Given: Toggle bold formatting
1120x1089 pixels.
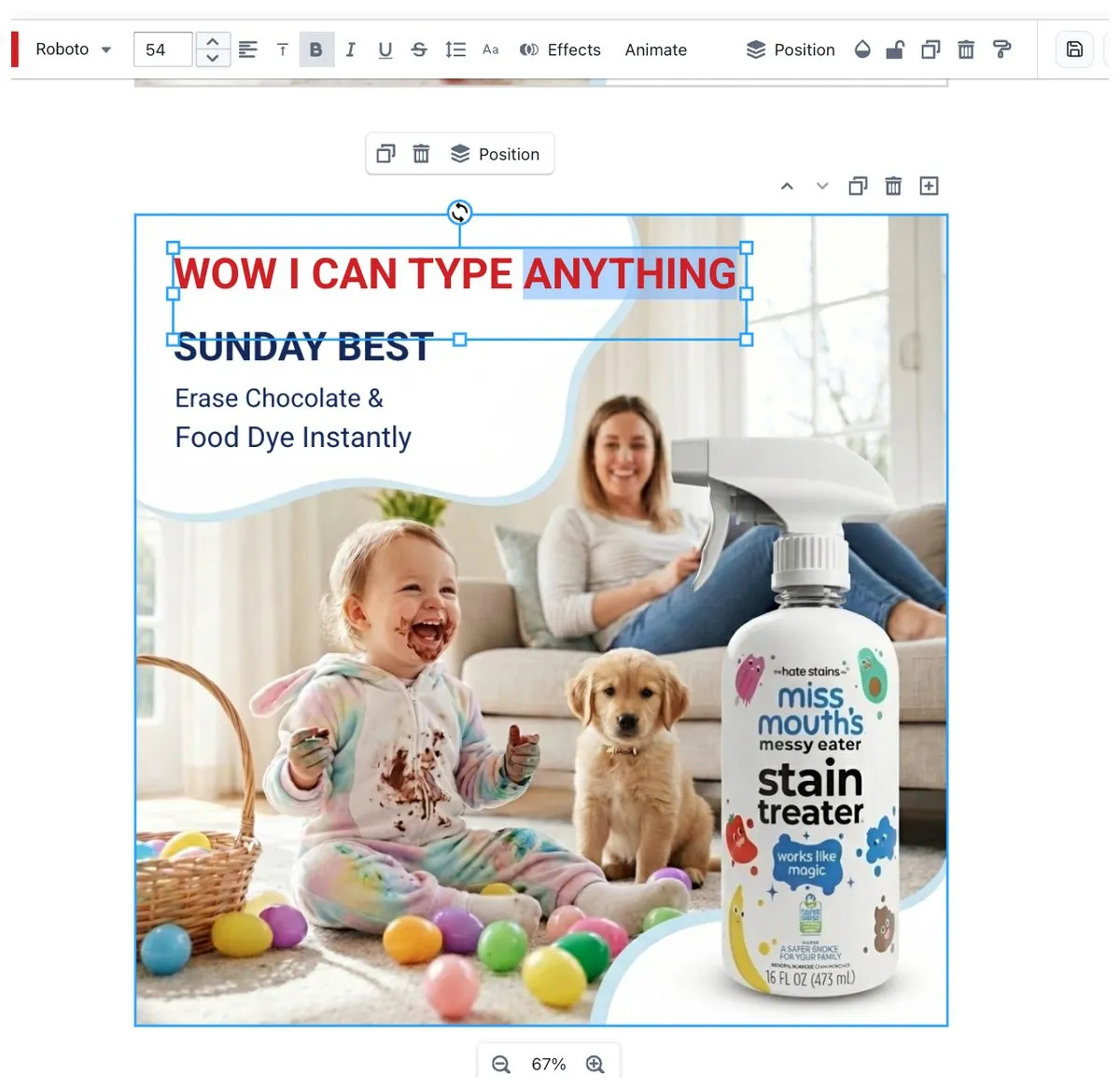Looking at the screenshot, I should click(316, 49).
